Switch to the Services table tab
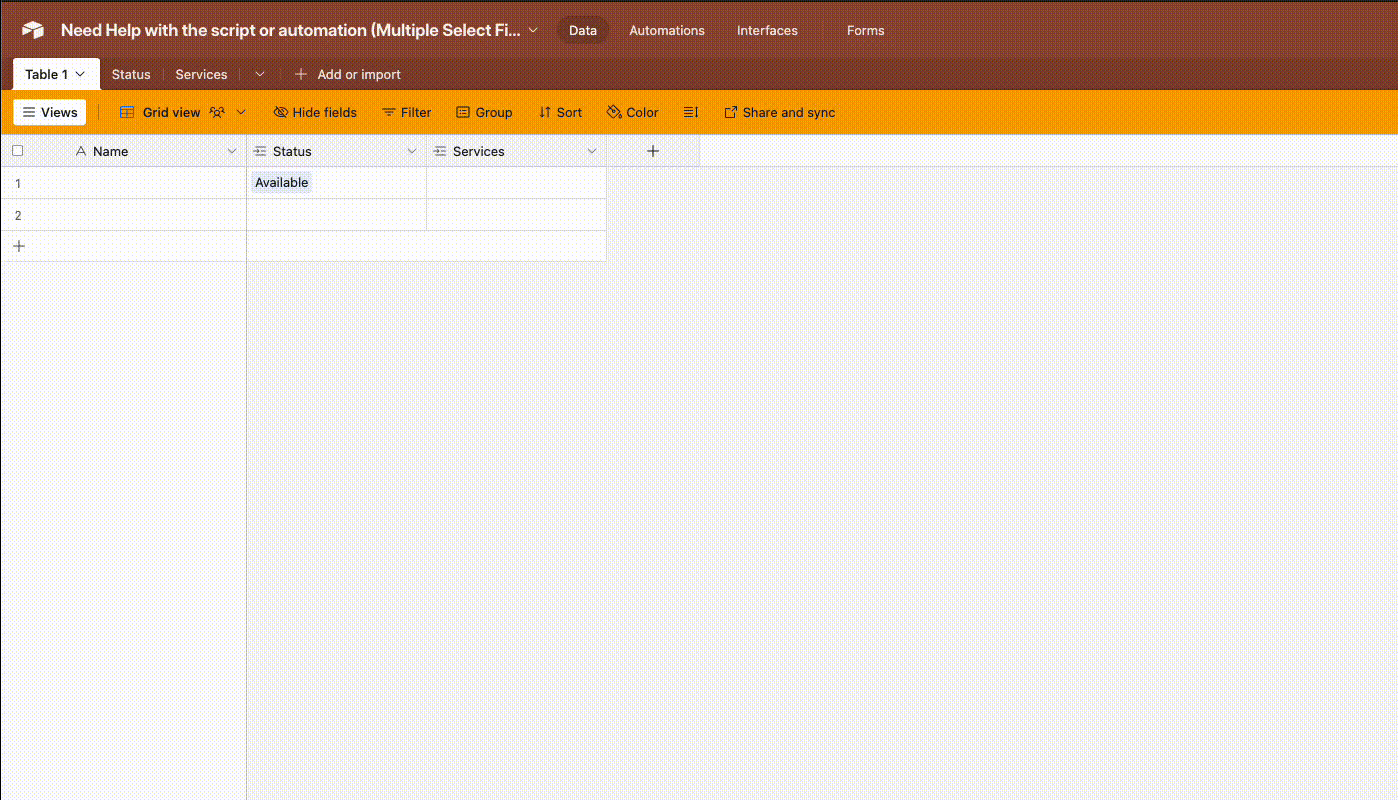The image size is (1398, 800). (201, 74)
